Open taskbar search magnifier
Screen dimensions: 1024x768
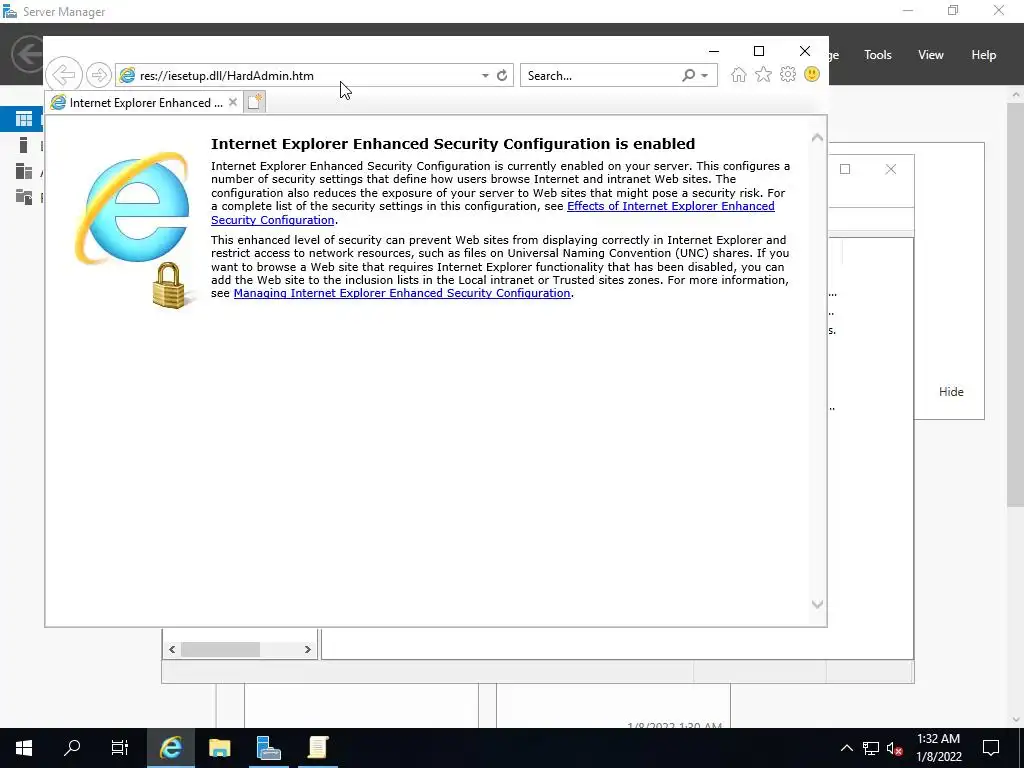[72, 748]
